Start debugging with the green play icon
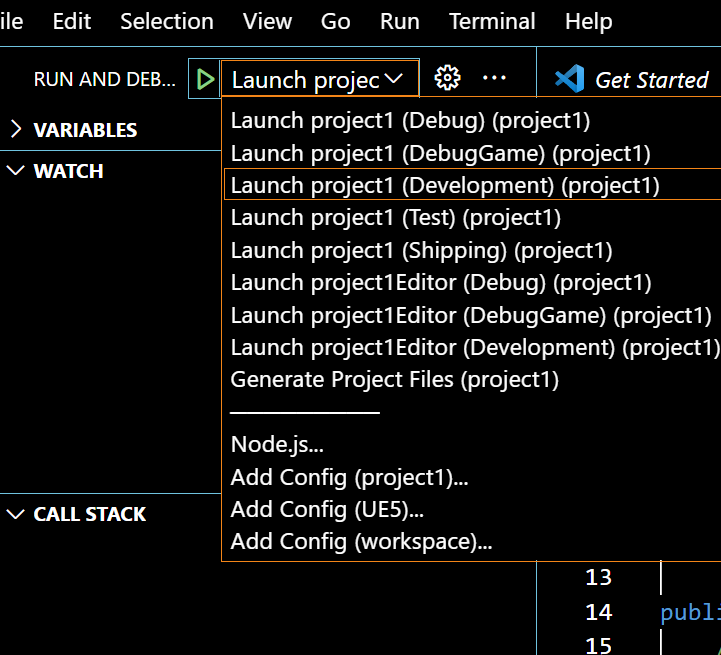Viewport: 721px width, 655px height. pyautogui.click(x=205, y=79)
